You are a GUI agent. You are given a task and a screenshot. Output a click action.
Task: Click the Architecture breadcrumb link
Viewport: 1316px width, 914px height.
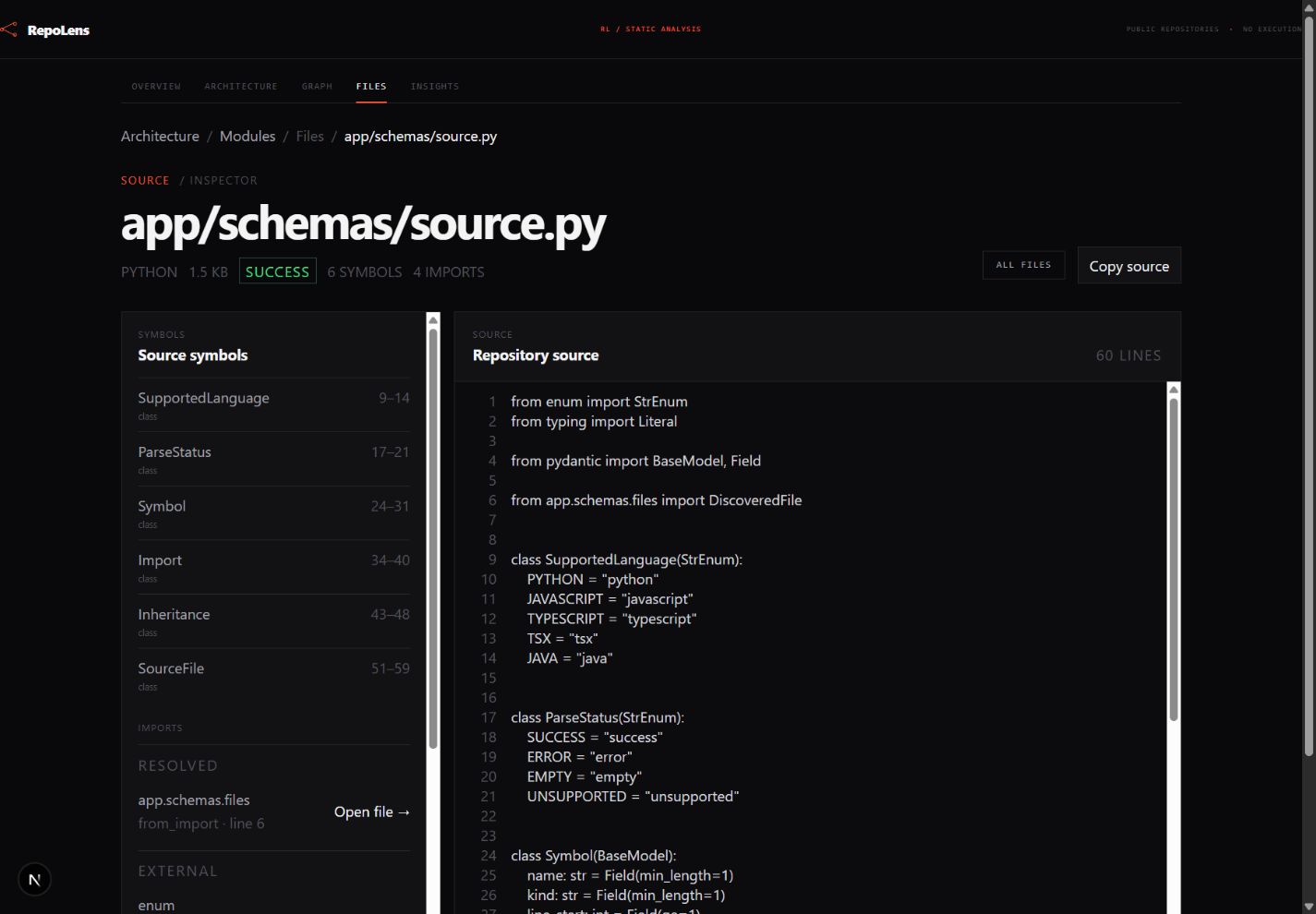[160, 136]
